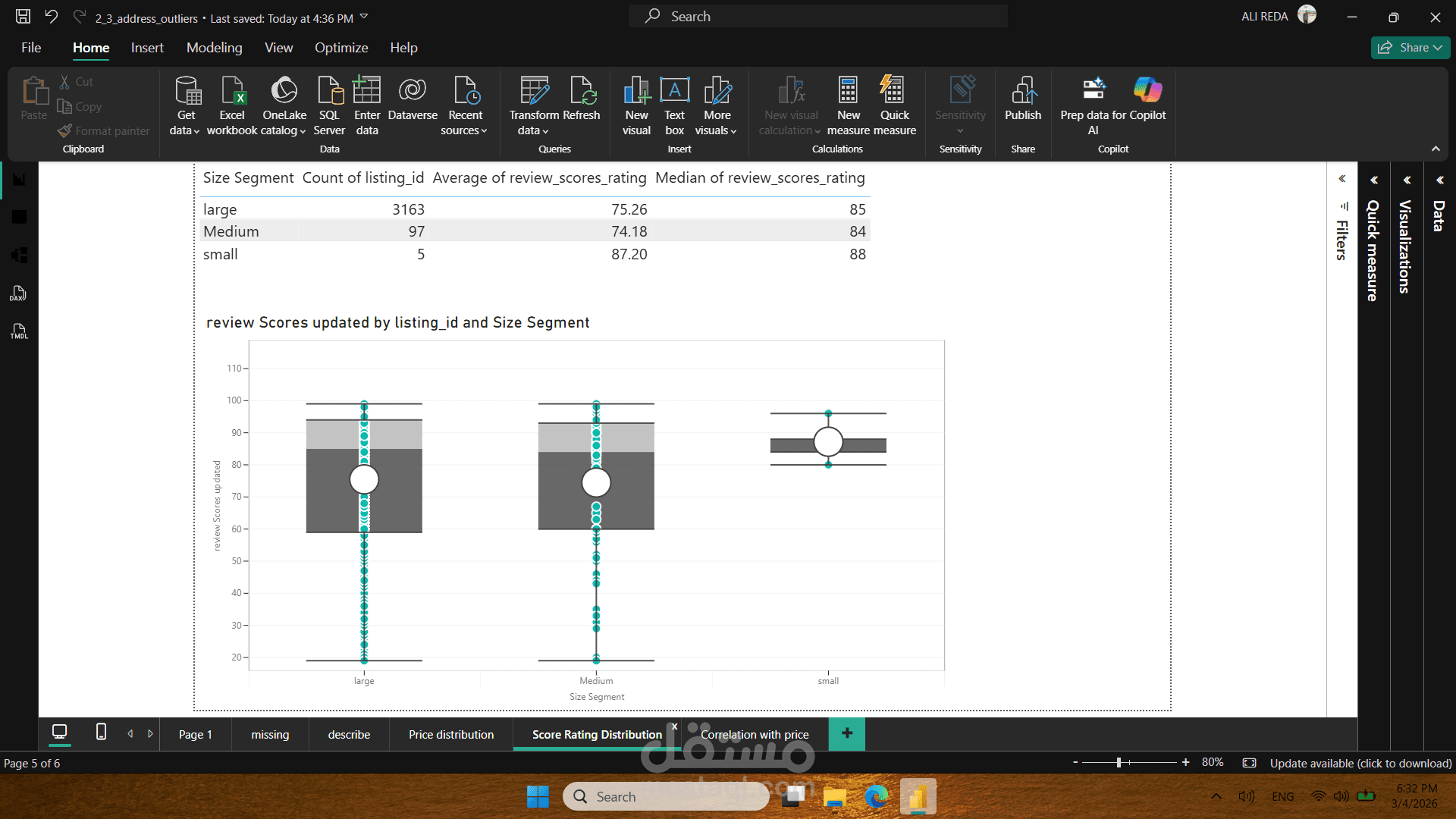Screen dimensions: 1456x819
Task: Adjust the zoom level slider
Action: coord(1119,763)
